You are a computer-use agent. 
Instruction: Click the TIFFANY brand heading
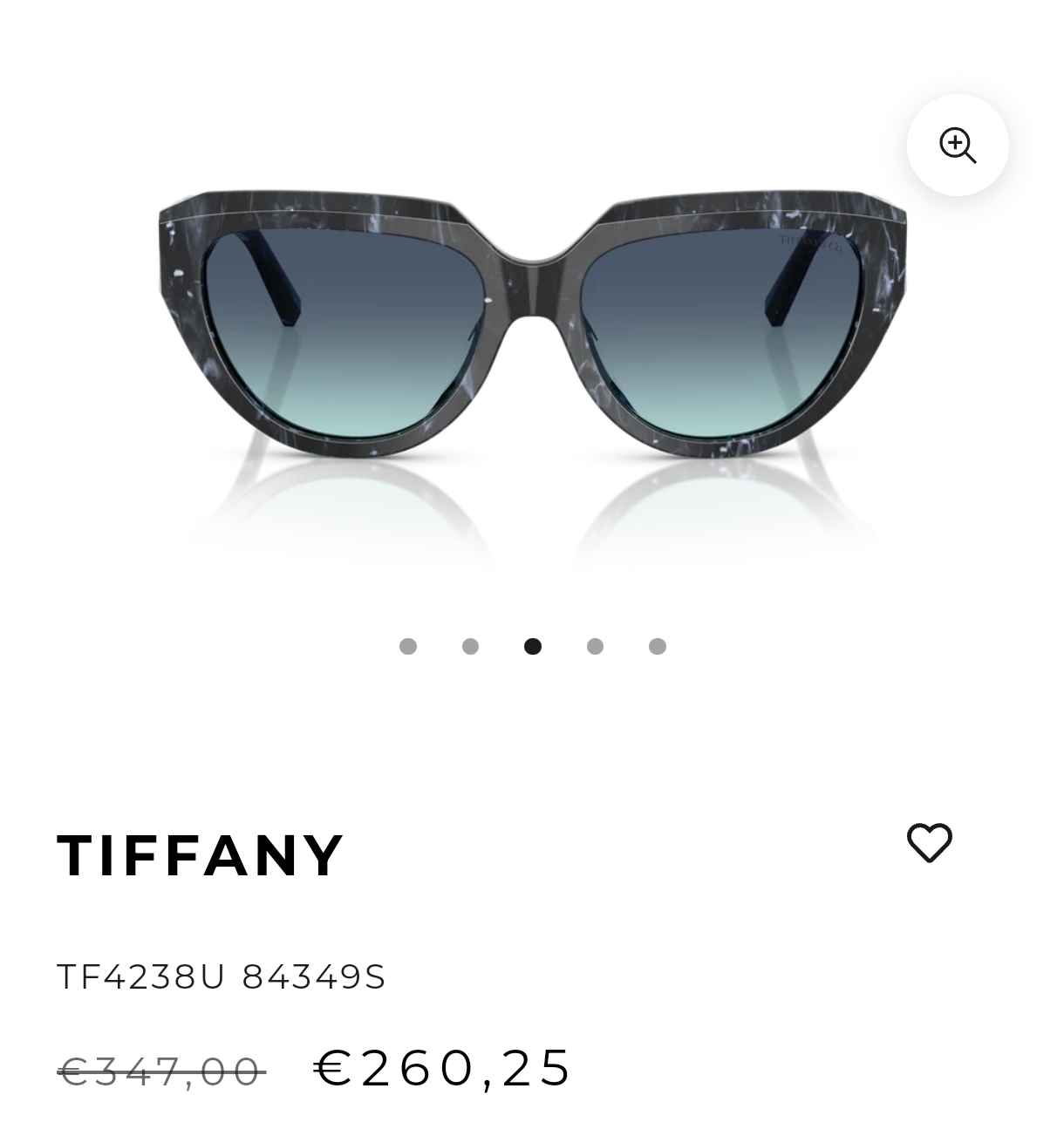point(201,855)
